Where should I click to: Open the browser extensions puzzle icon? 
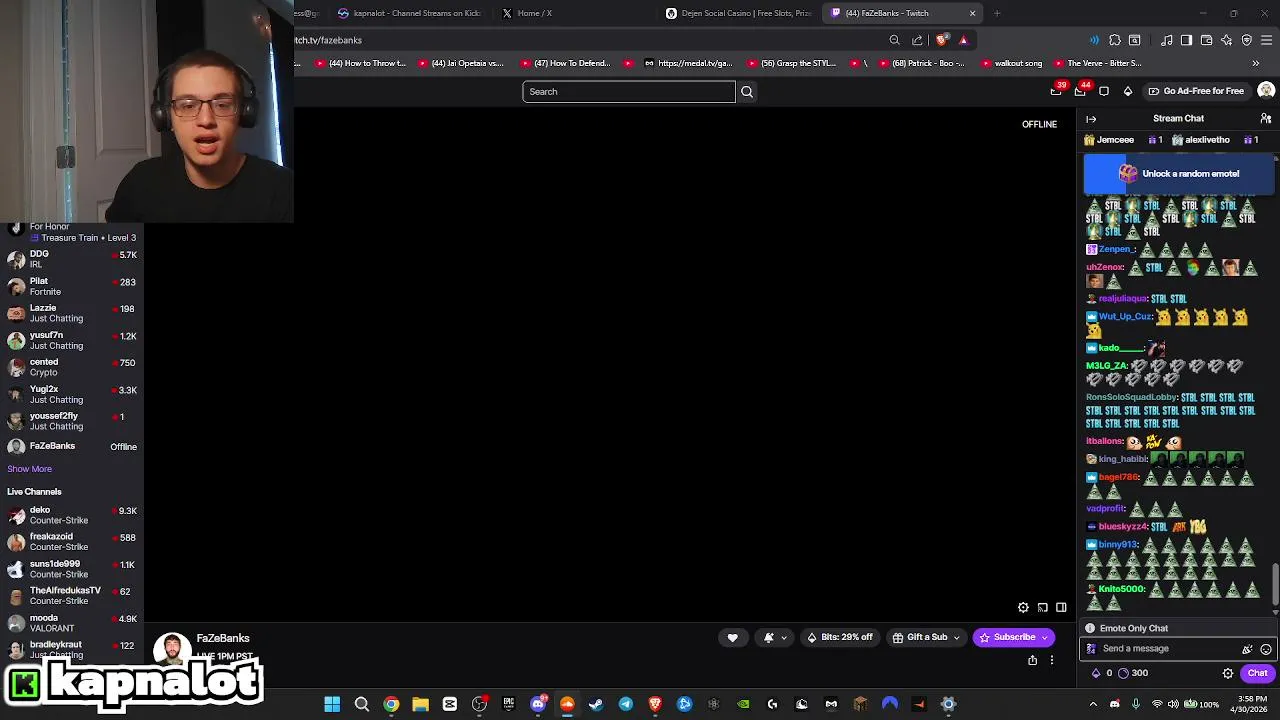tap(1114, 40)
